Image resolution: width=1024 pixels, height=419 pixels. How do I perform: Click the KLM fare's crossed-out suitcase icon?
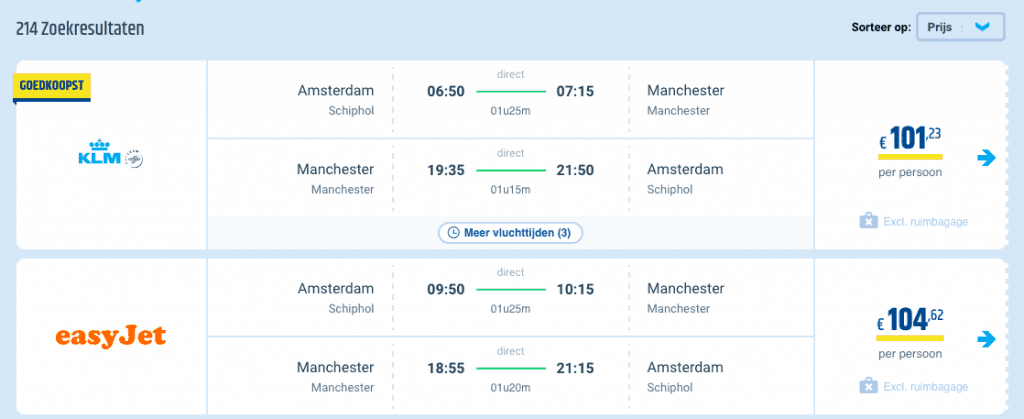[x=868, y=221]
